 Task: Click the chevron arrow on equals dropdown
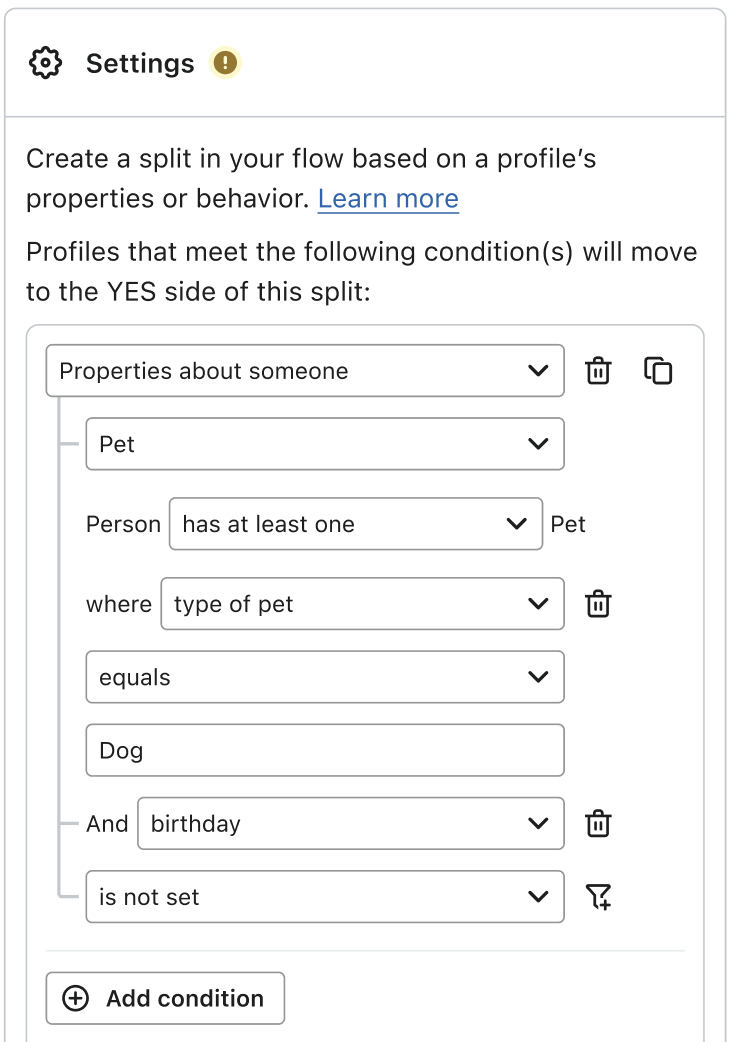[x=538, y=677]
